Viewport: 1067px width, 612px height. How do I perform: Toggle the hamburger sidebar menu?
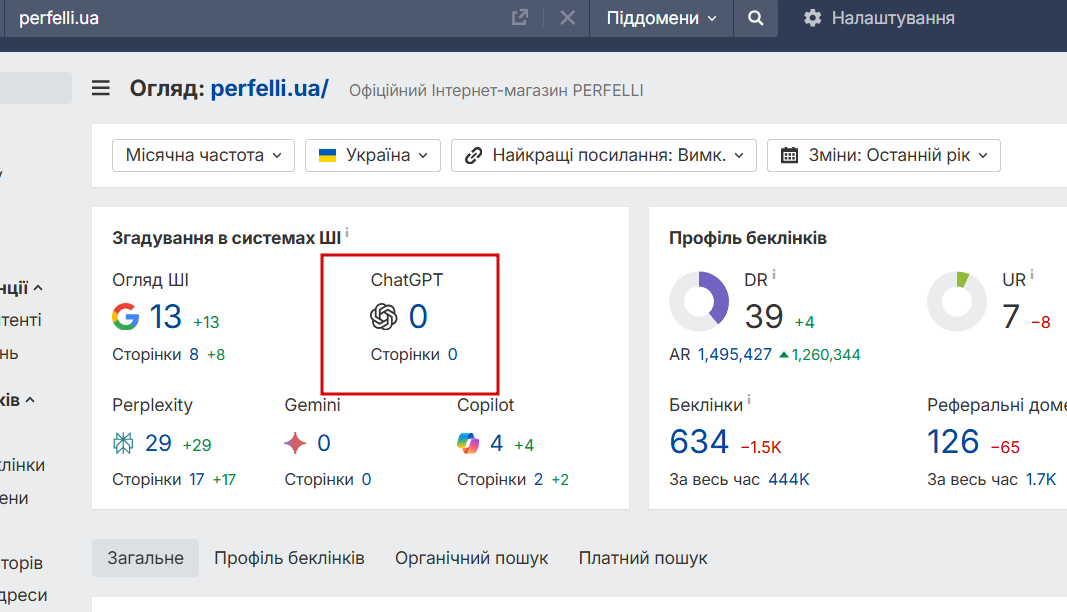tap(101, 88)
